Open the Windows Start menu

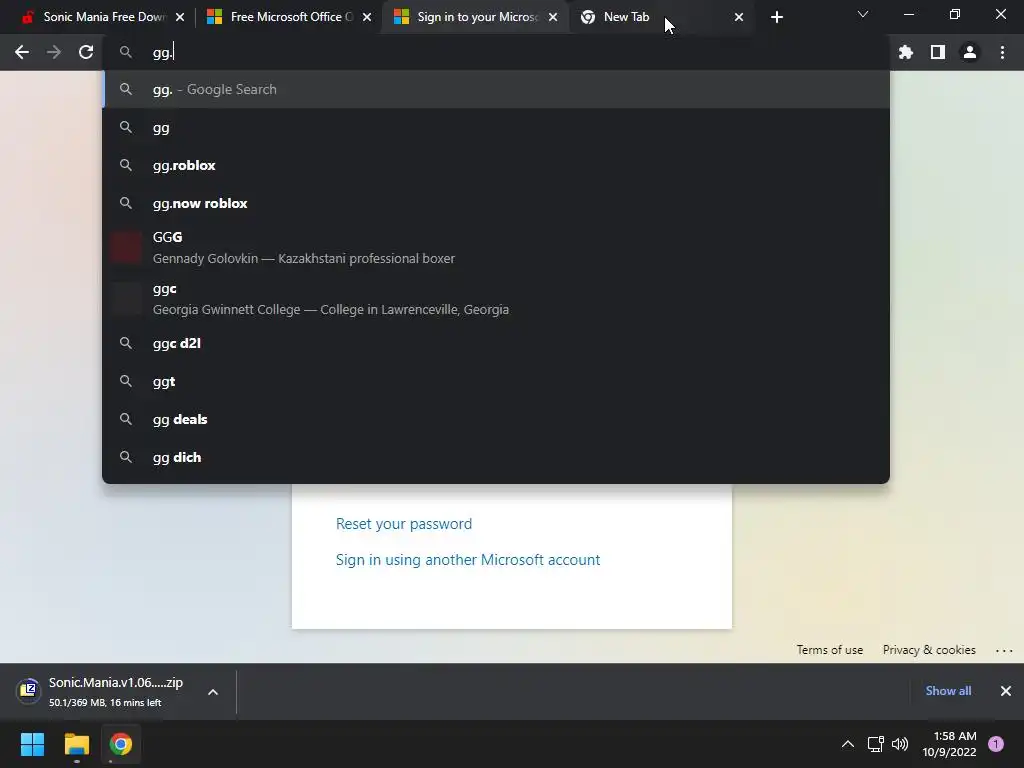[32, 744]
